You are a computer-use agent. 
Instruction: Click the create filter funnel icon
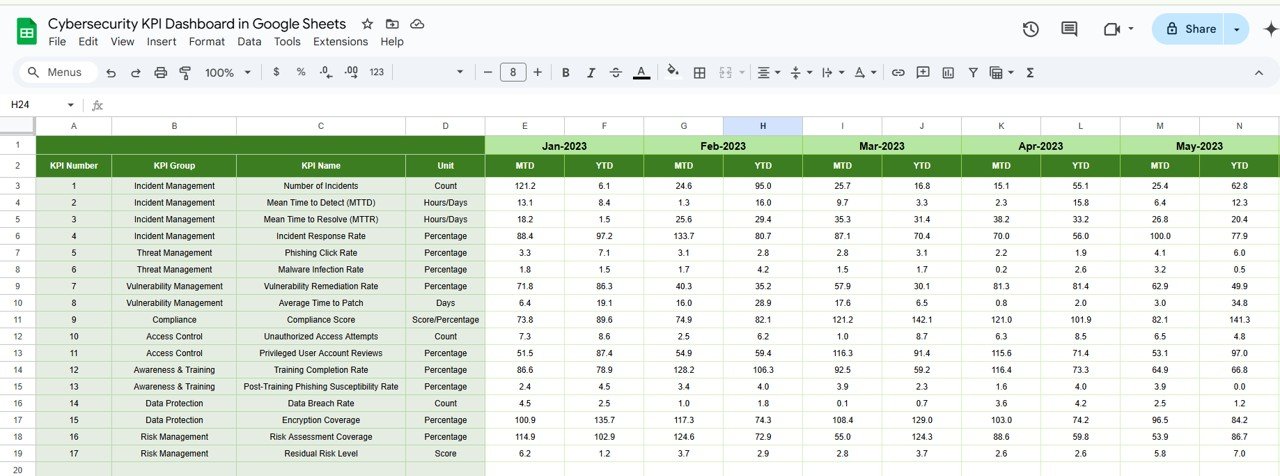pos(973,72)
